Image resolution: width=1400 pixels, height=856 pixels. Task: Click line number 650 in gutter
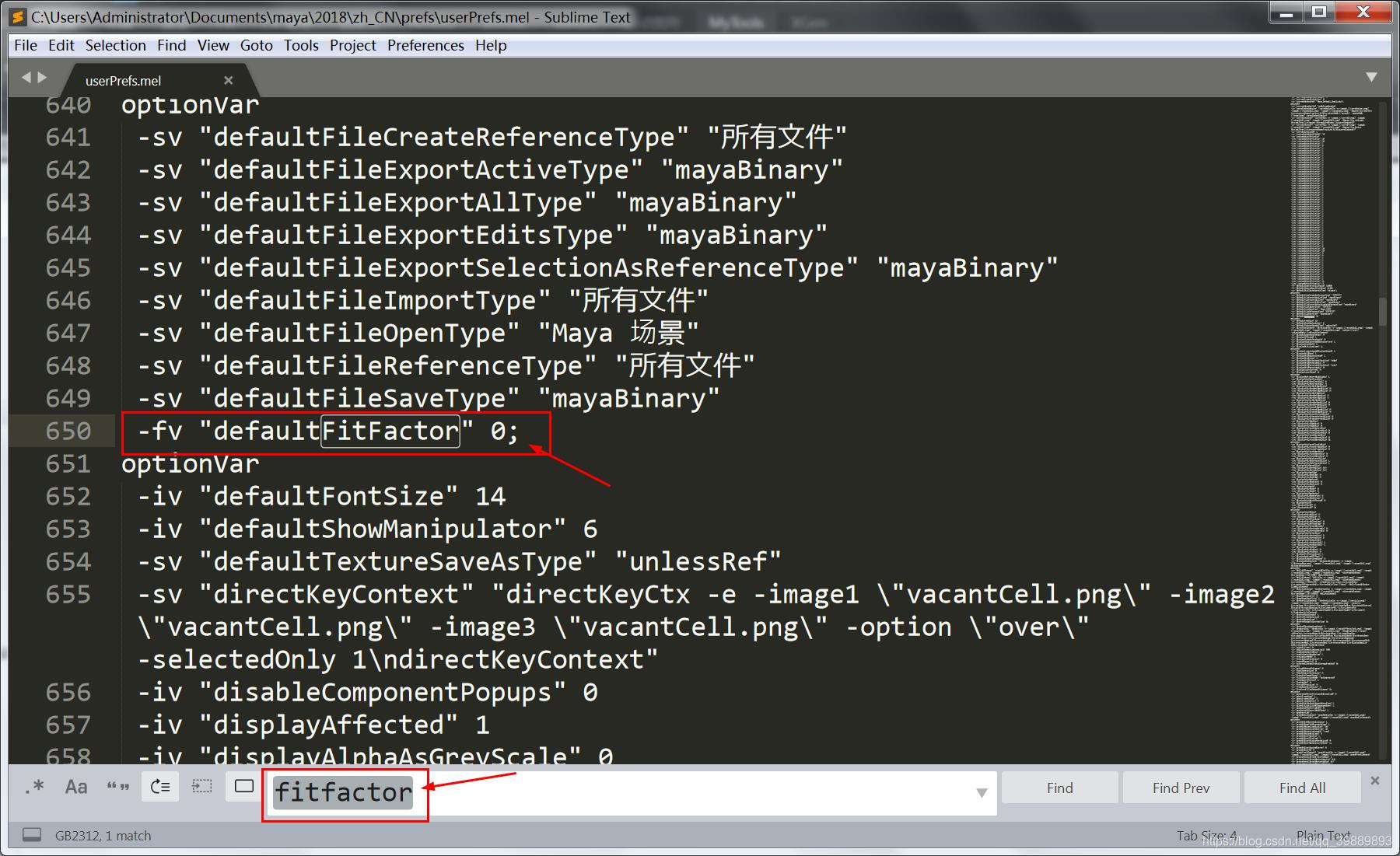68,431
